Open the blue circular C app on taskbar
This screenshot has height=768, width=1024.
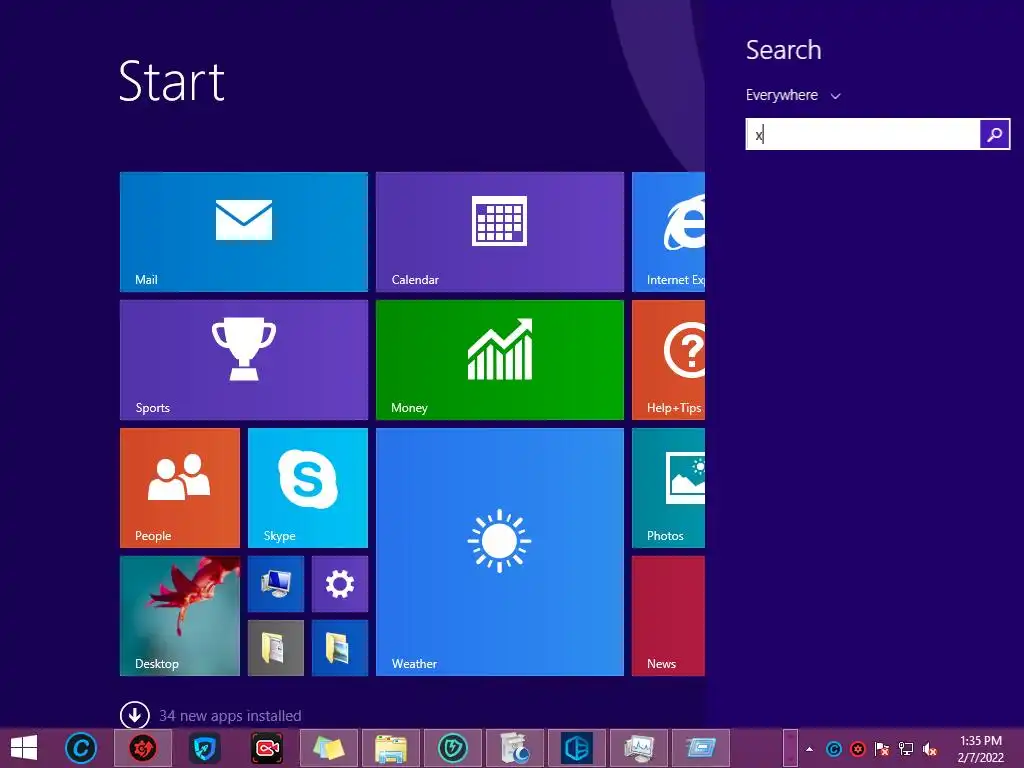click(82, 748)
